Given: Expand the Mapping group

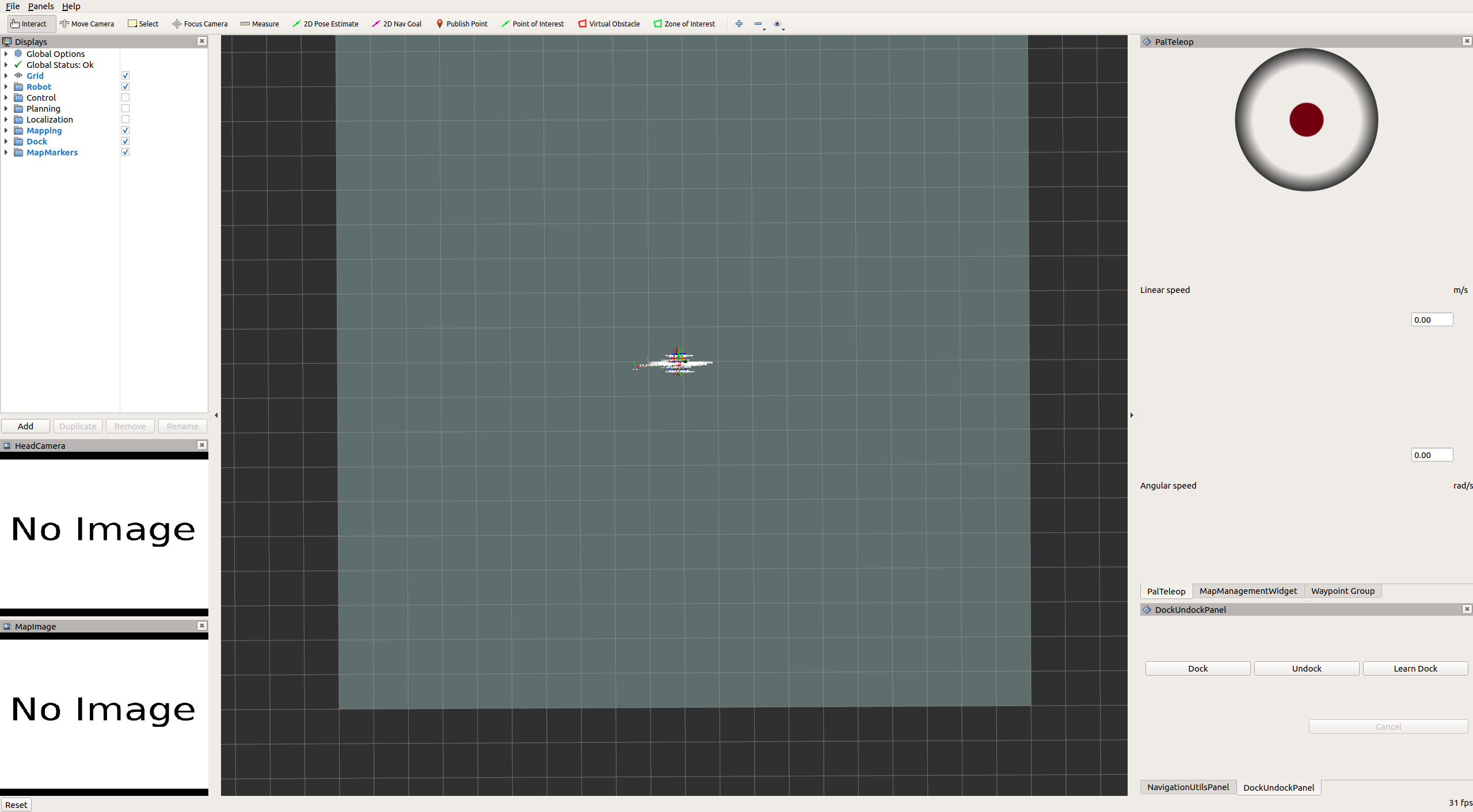Looking at the screenshot, I should (x=6, y=130).
